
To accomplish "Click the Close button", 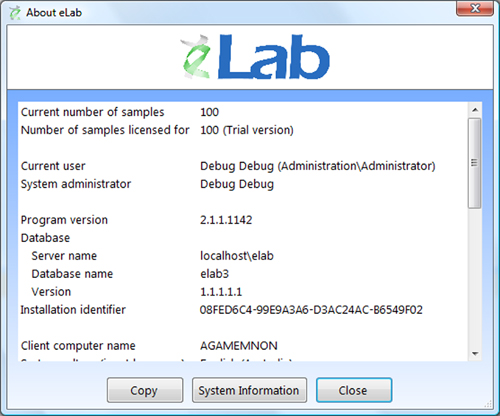I will (354, 390).
